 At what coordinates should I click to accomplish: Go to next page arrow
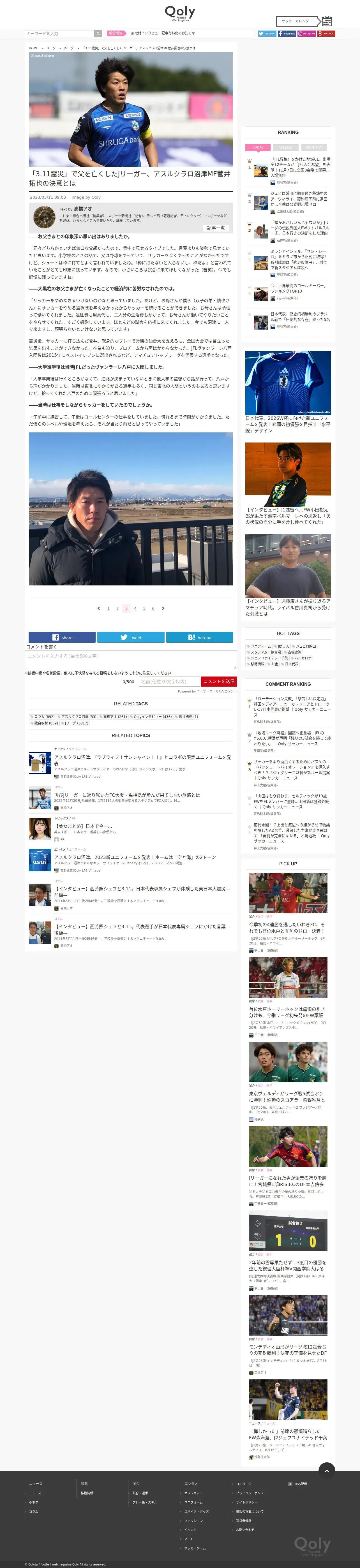click(x=163, y=608)
